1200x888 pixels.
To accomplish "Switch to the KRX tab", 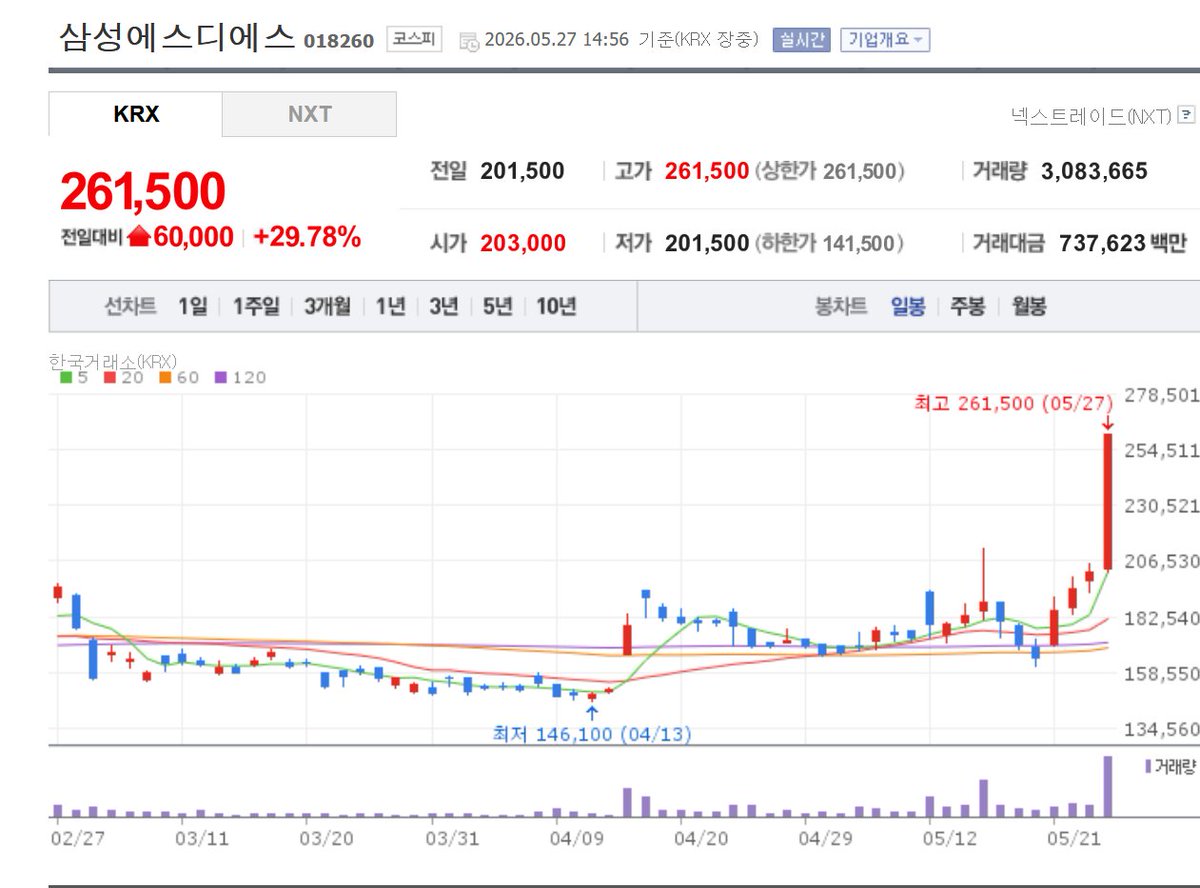I will tap(135, 114).
